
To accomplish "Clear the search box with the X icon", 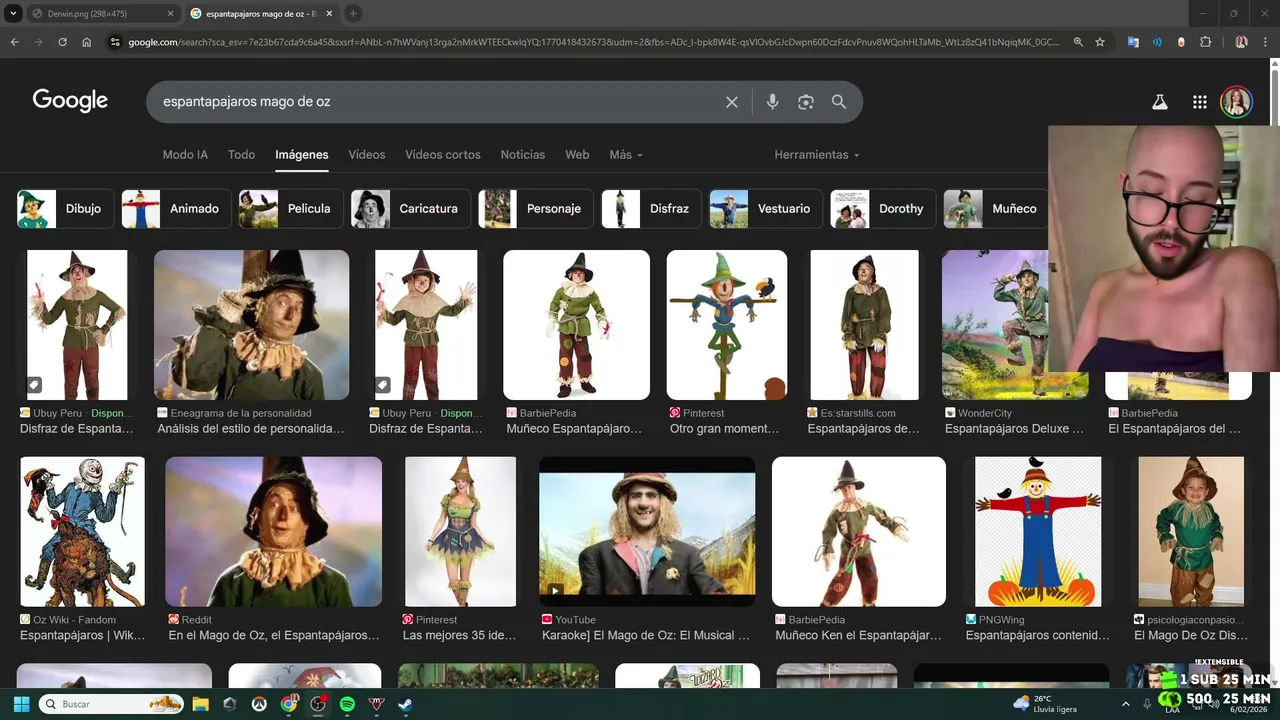I will tap(732, 102).
